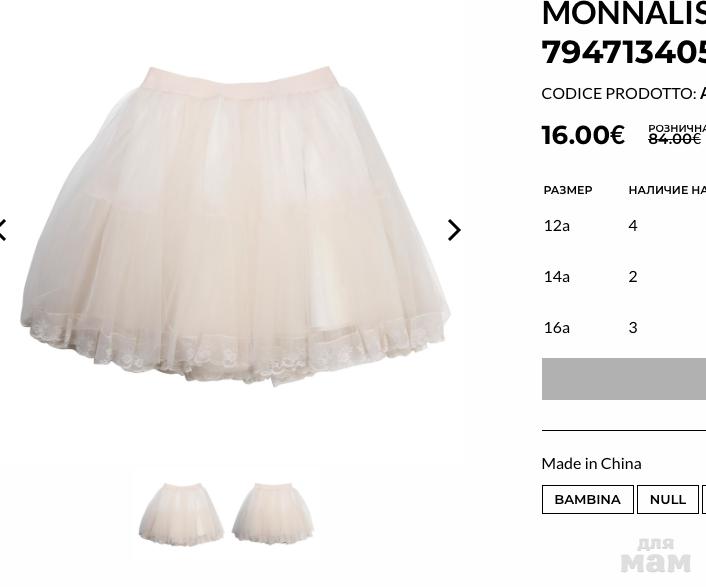Click the crossed-out 84.00€ retail price
Image resolution: width=706 pixels, height=587 pixels.
[x=674, y=139]
